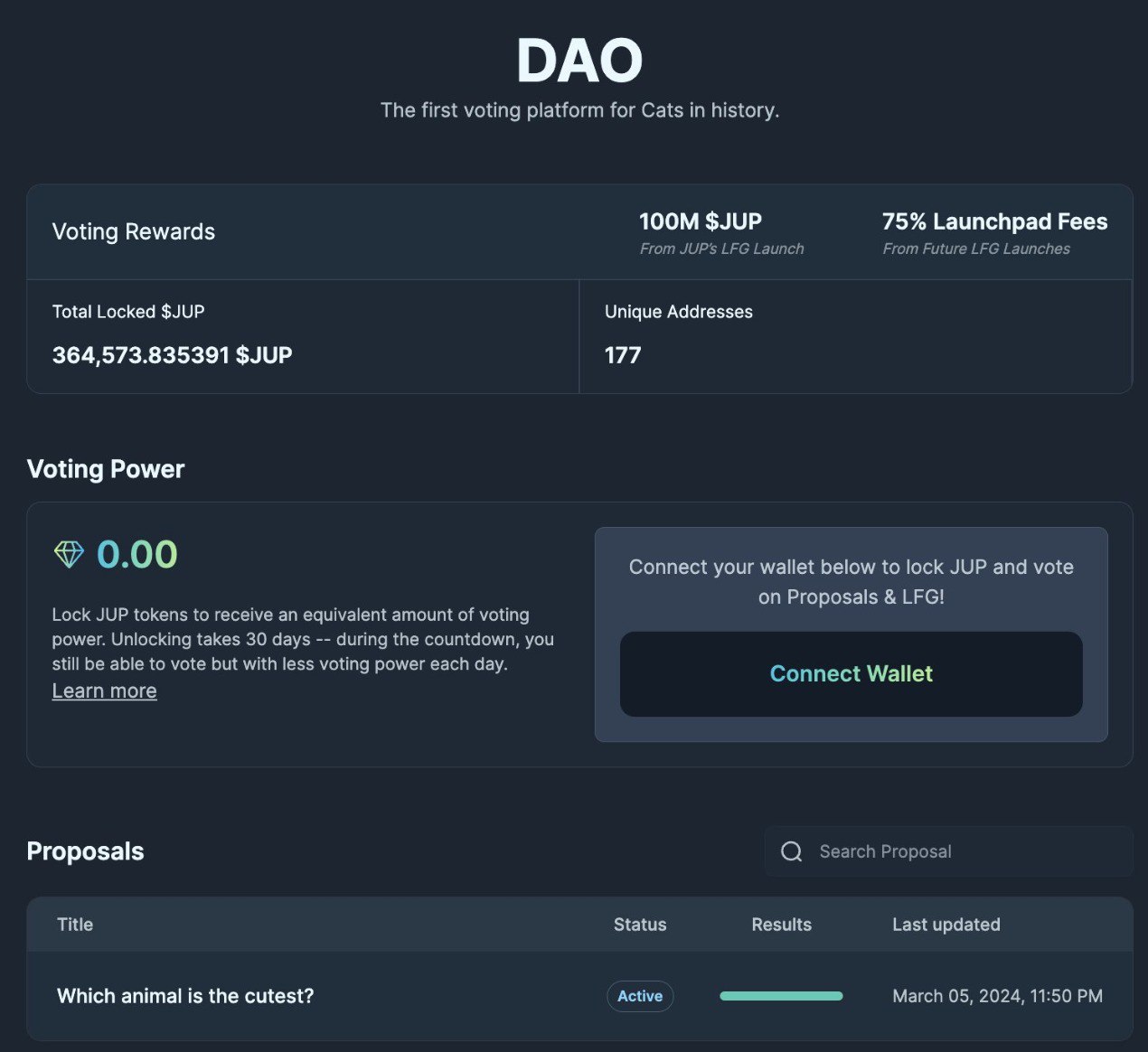Click the Total Locked $JUP amount

pyautogui.click(x=172, y=355)
